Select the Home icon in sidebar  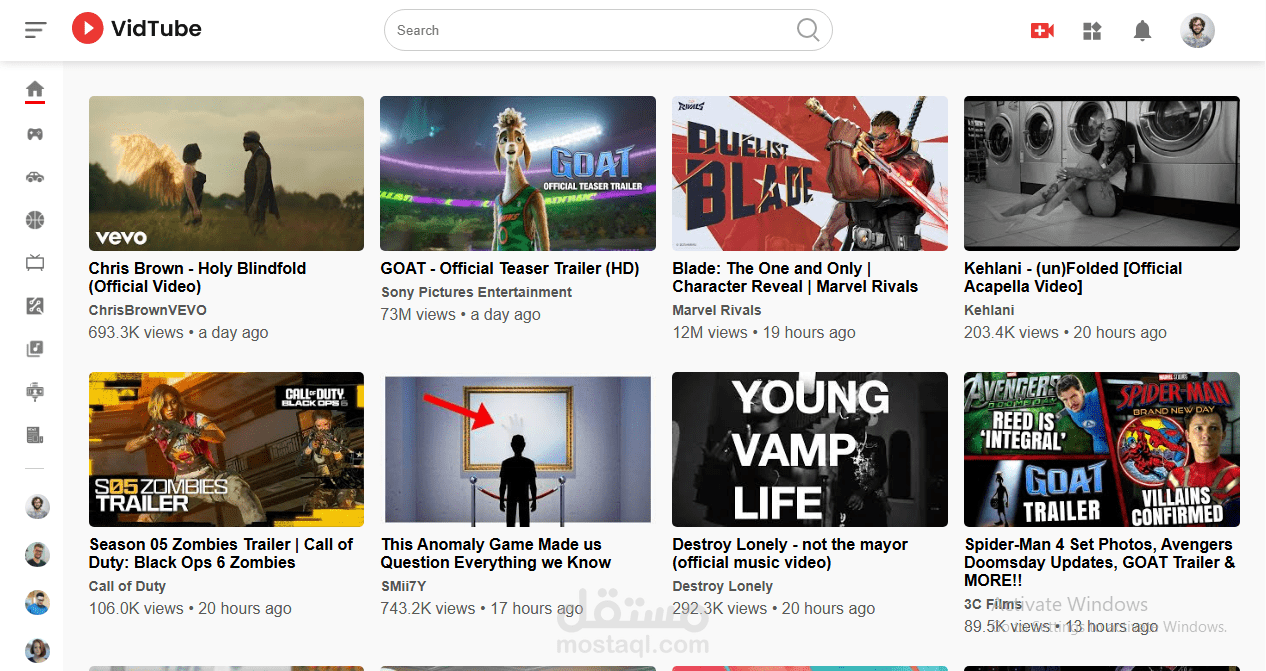pyautogui.click(x=35, y=90)
